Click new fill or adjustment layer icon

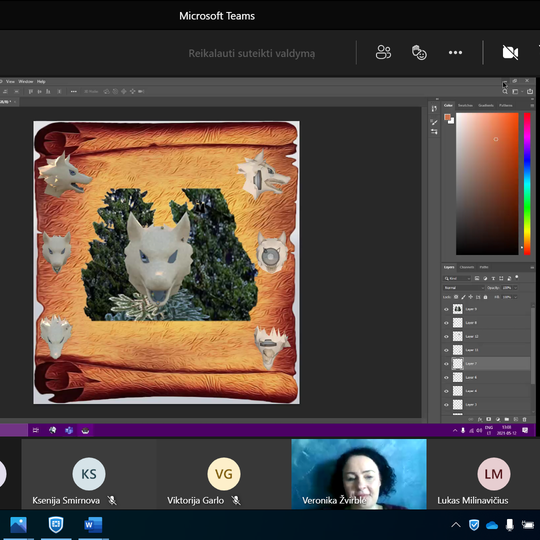point(498,419)
